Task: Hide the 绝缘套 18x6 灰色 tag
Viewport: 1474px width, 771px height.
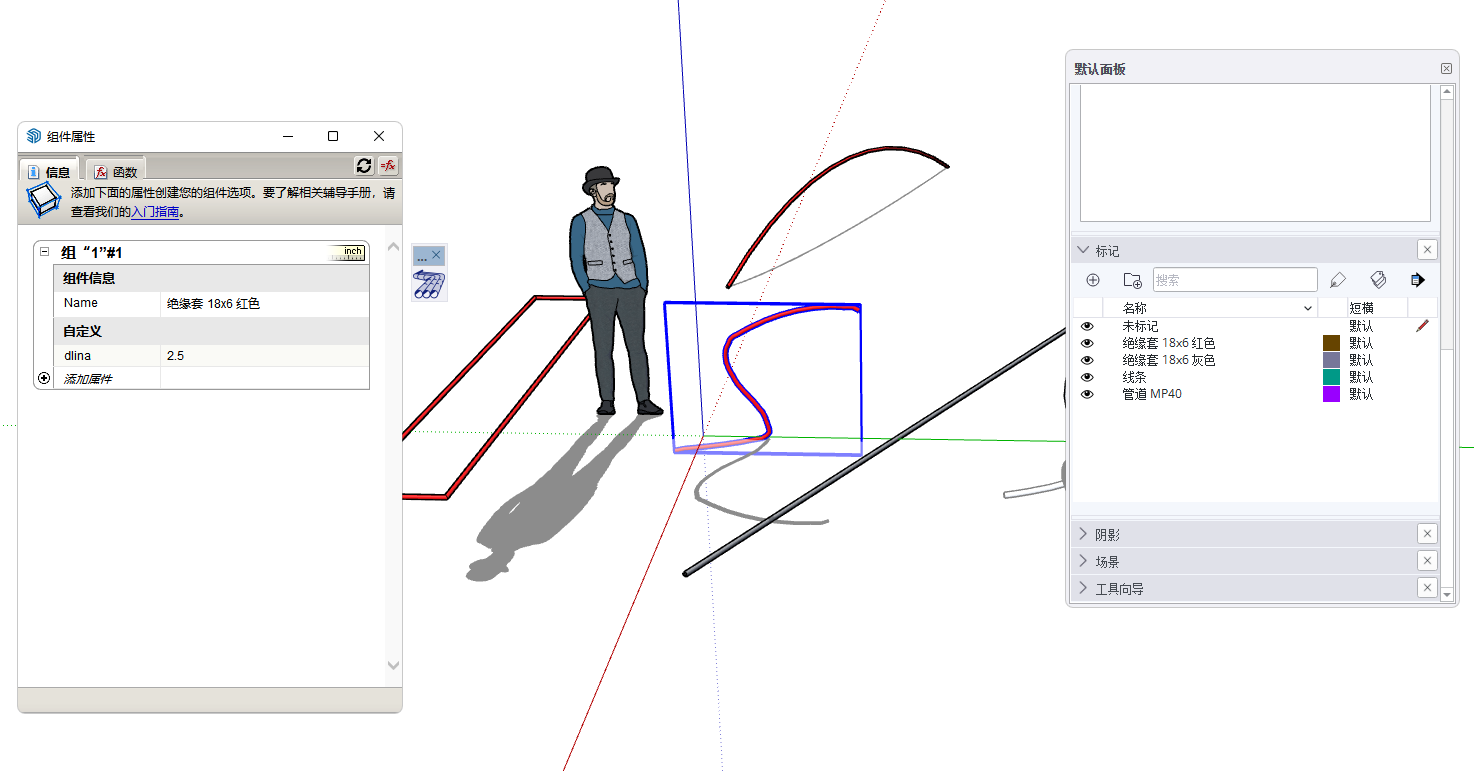Action: click(1087, 360)
